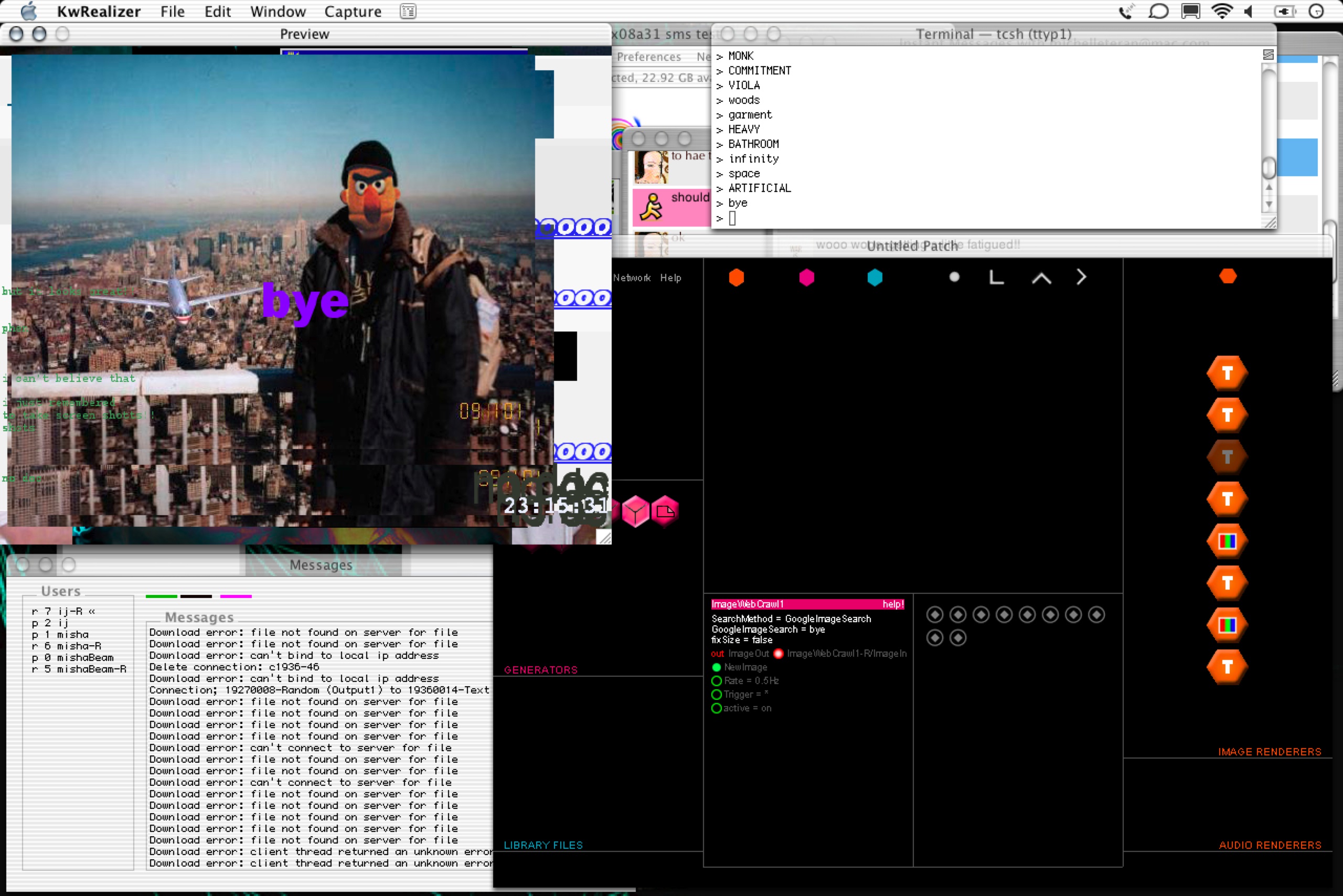Select user 'r 6 misha-R' in Users list

[67, 646]
